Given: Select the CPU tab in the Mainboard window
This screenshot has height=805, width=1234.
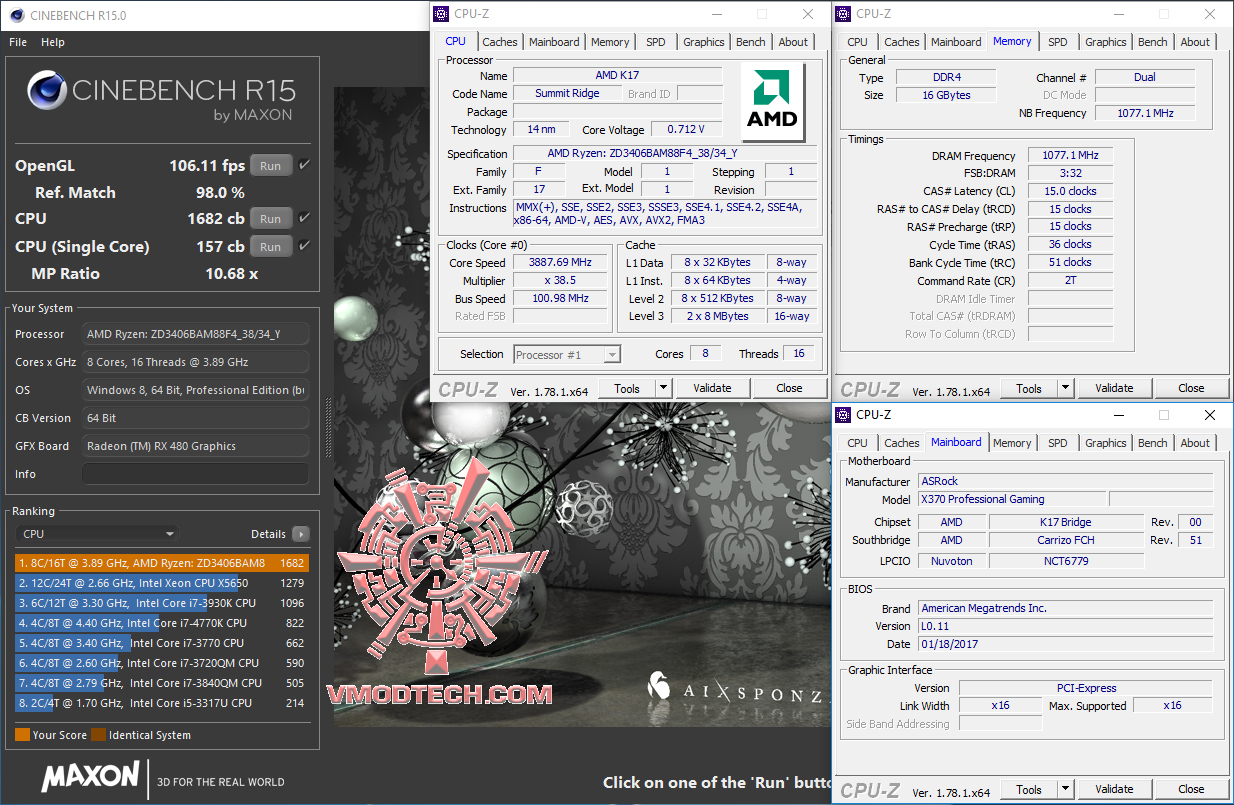Looking at the screenshot, I should [x=857, y=443].
